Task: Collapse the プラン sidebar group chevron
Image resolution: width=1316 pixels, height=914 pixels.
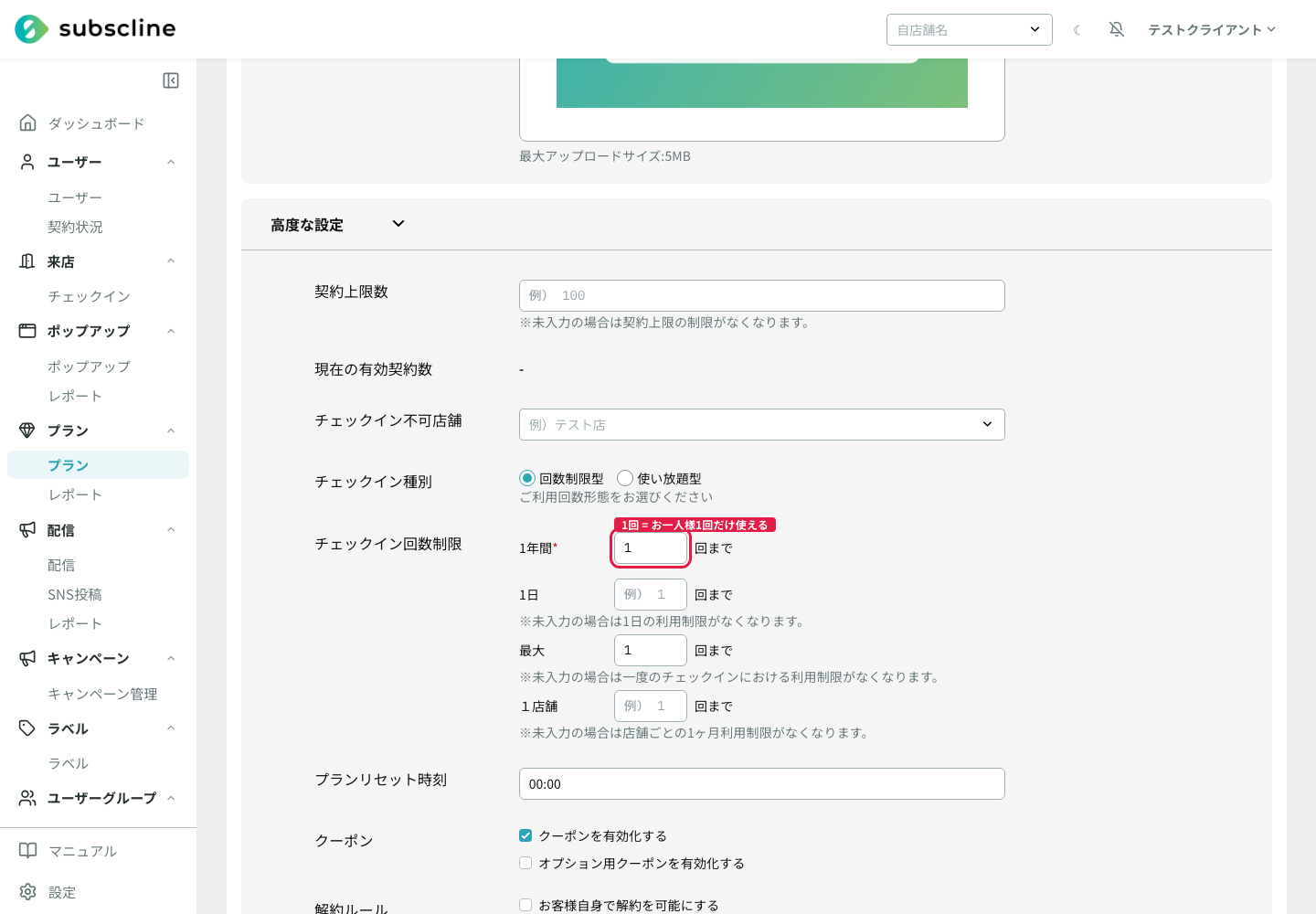Action: click(171, 430)
